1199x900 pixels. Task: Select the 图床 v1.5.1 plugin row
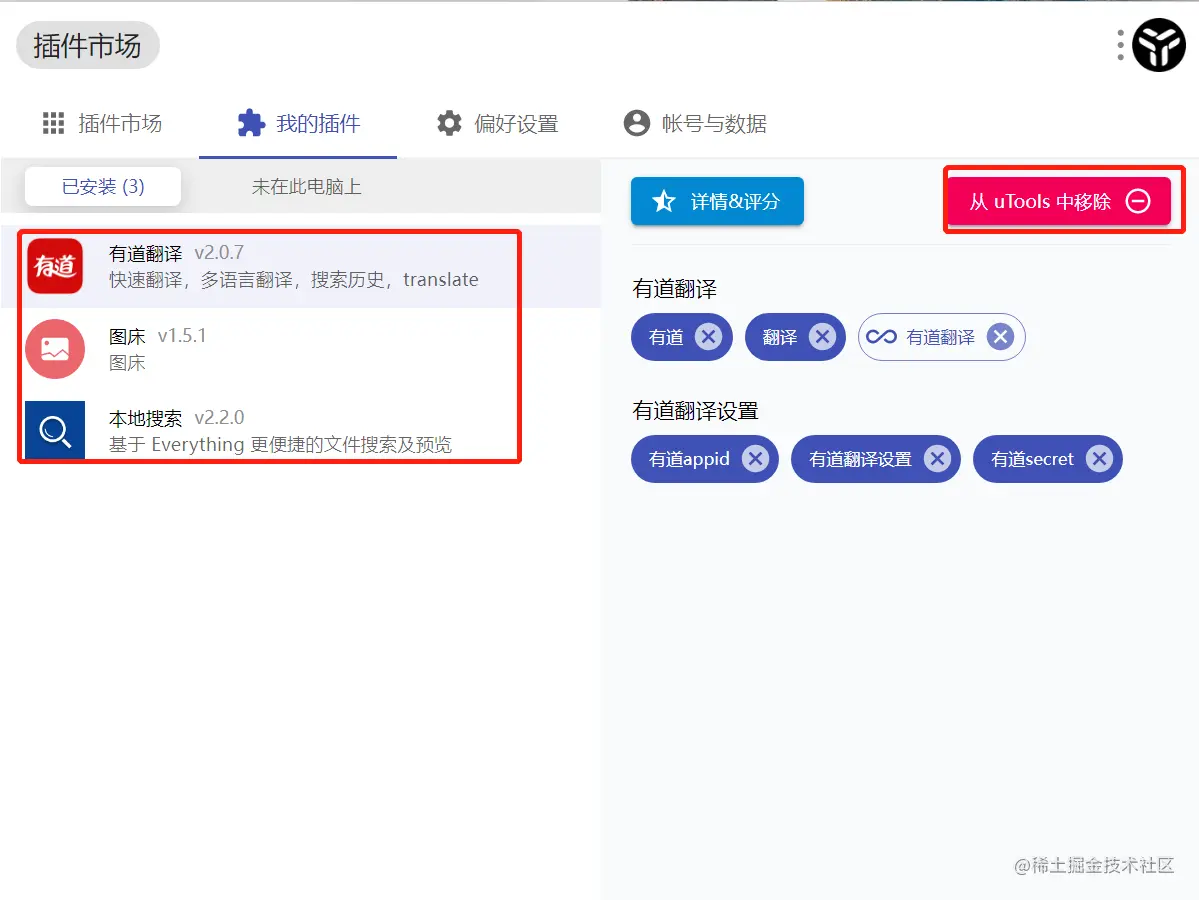[x=301, y=349]
